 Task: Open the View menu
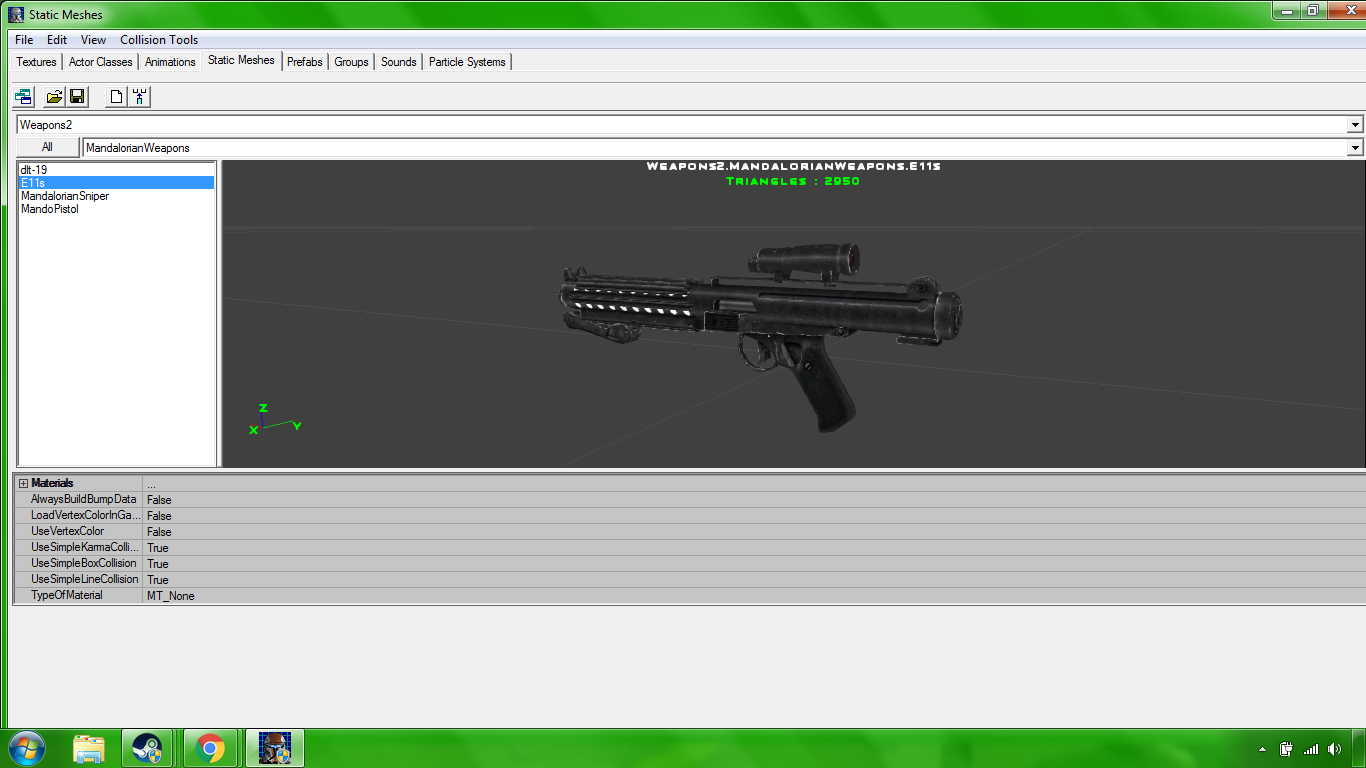(x=93, y=40)
